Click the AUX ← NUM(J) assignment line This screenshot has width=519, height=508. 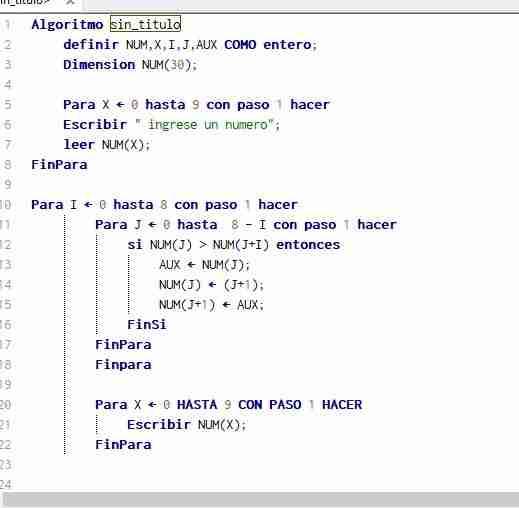[x=204, y=265]
